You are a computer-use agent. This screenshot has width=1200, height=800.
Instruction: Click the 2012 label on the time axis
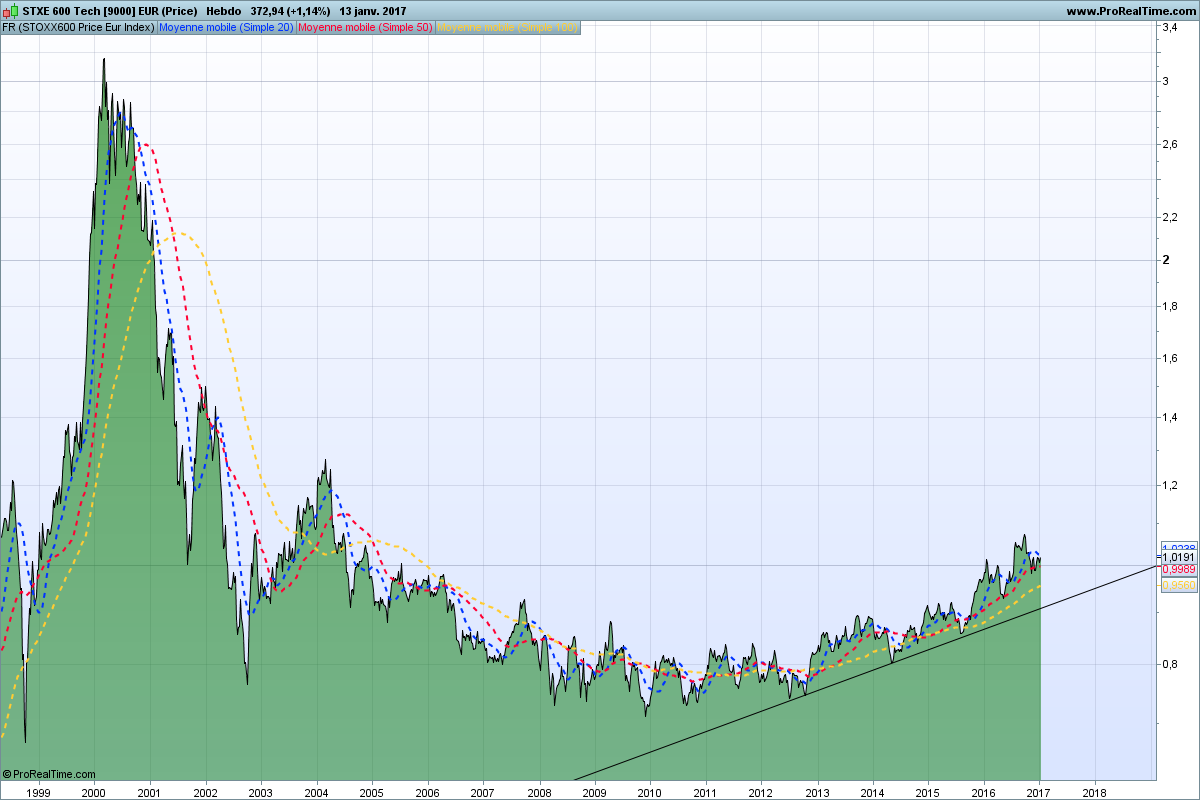tap(761, 791)
